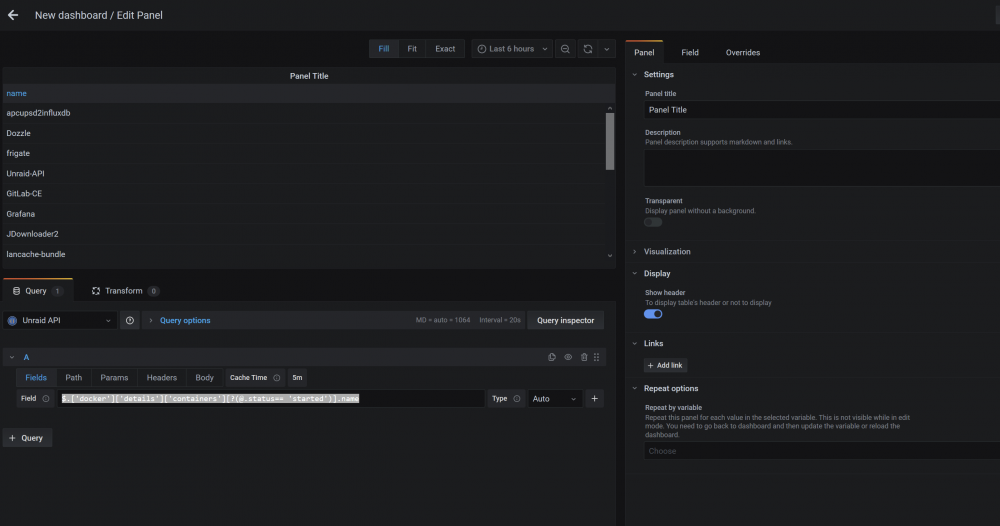Image resolution: width=1000 pixels, height=526 pixels.
Task: Open the Unraid API data source dropdown
Action: (x=60, y=321)
